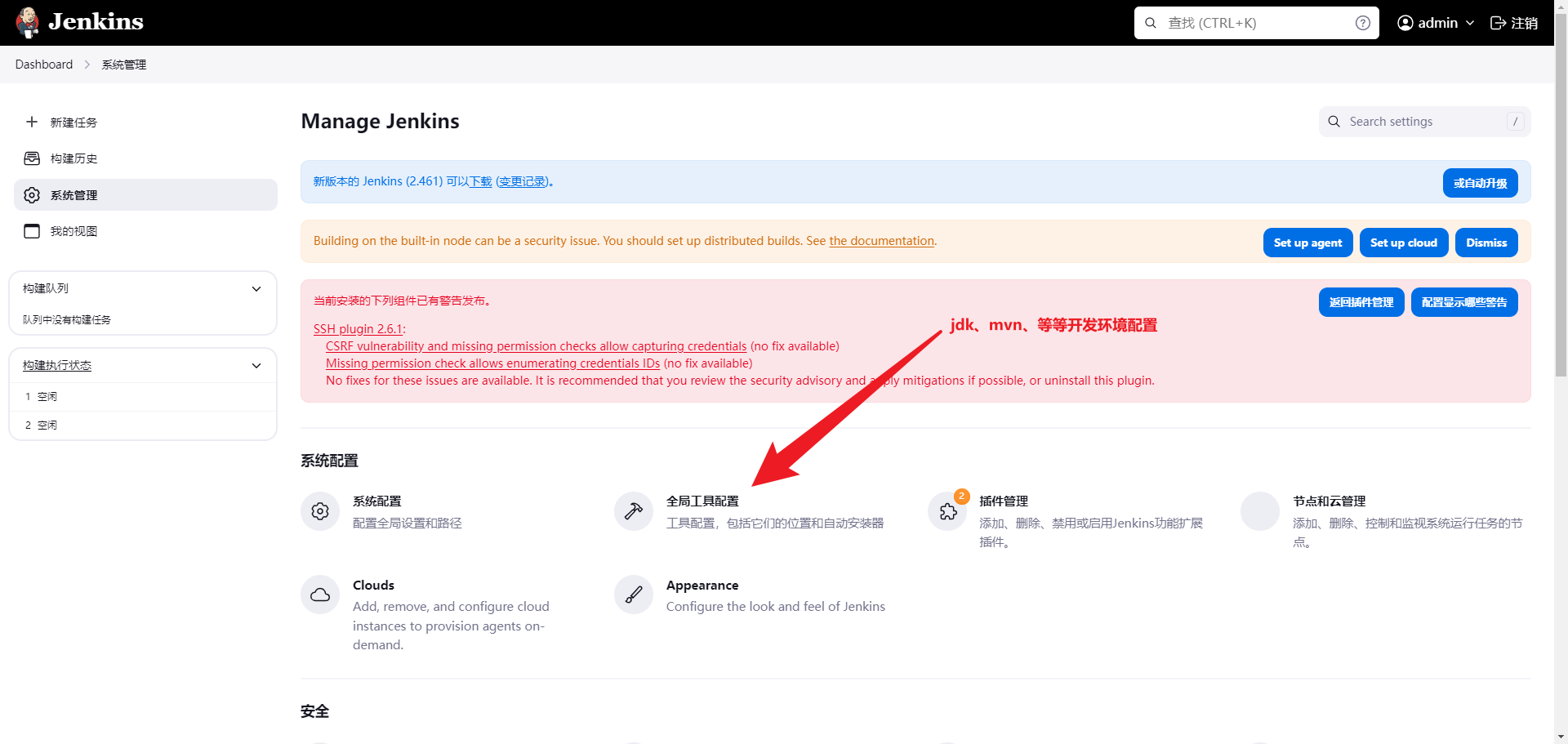Open 全局工具配置 hammer icon

coord(634,511)
